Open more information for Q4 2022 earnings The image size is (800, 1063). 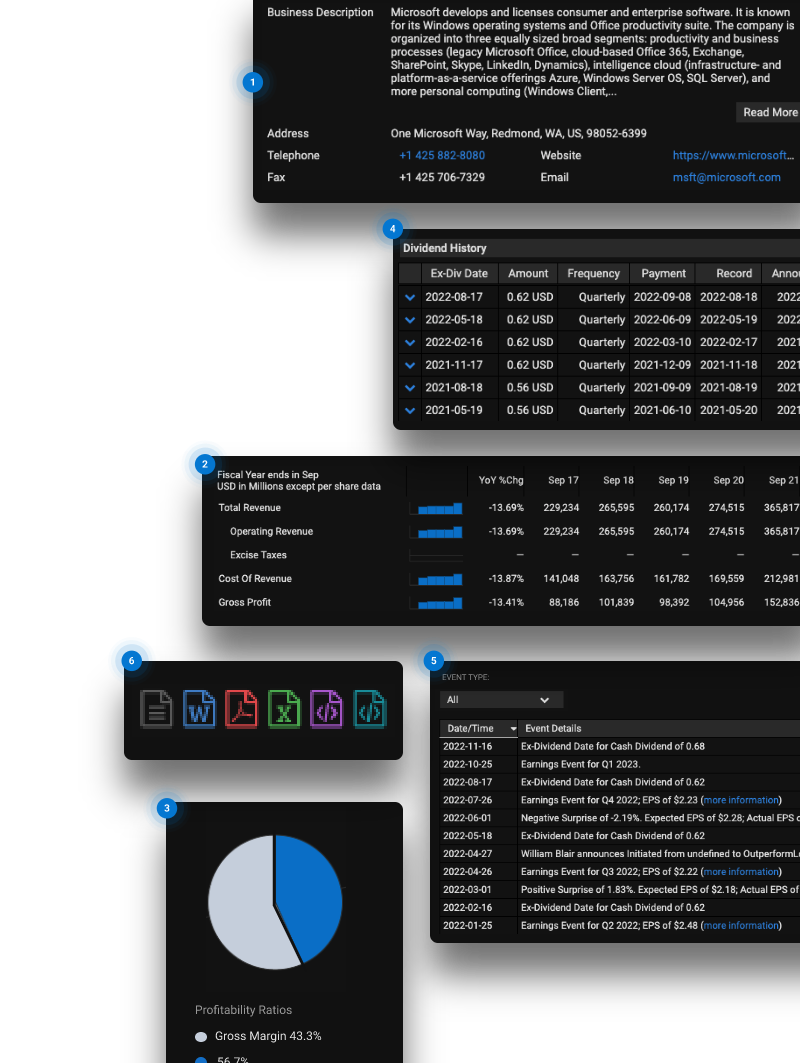(x=741, y=800)
